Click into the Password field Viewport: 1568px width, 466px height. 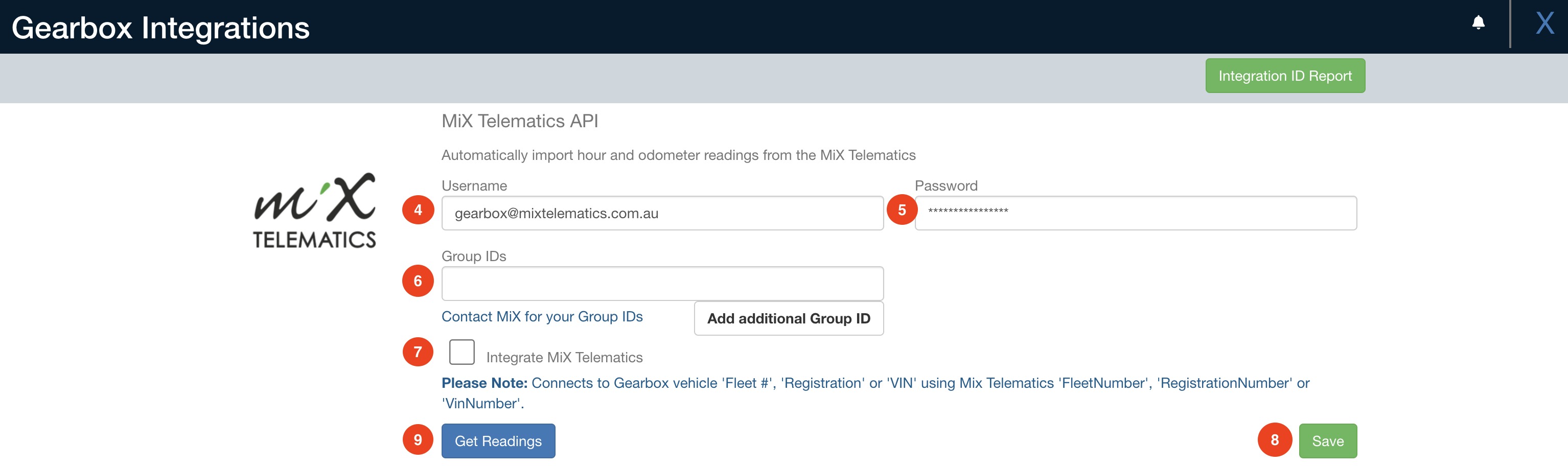pos(1135,214)
